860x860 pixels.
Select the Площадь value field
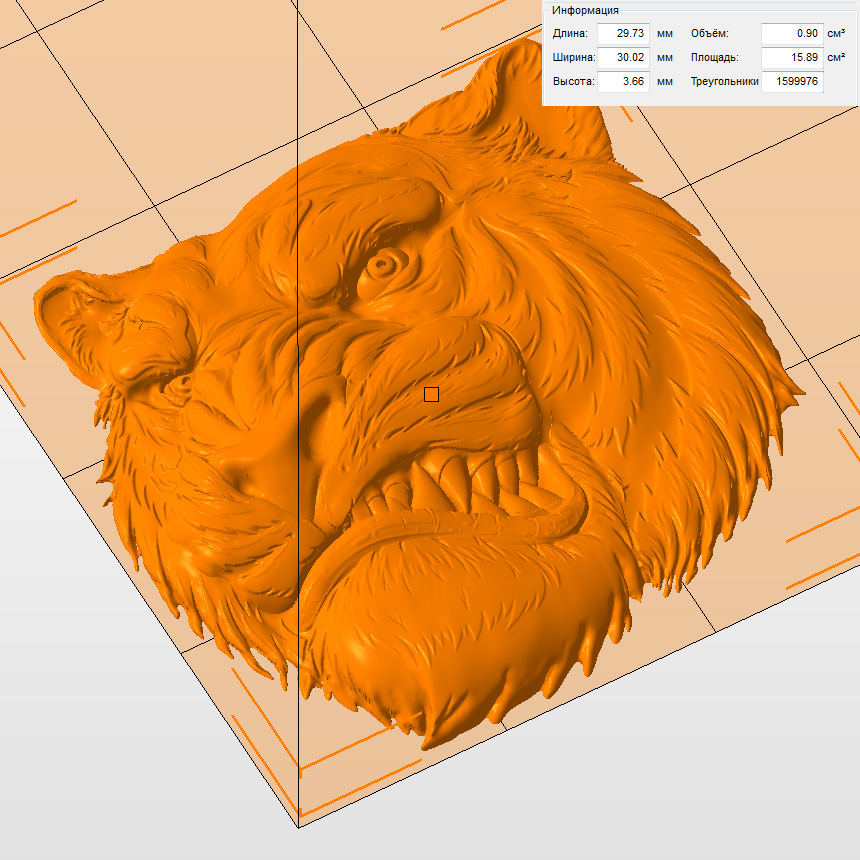pyautogui.click(x=792, y=58)
